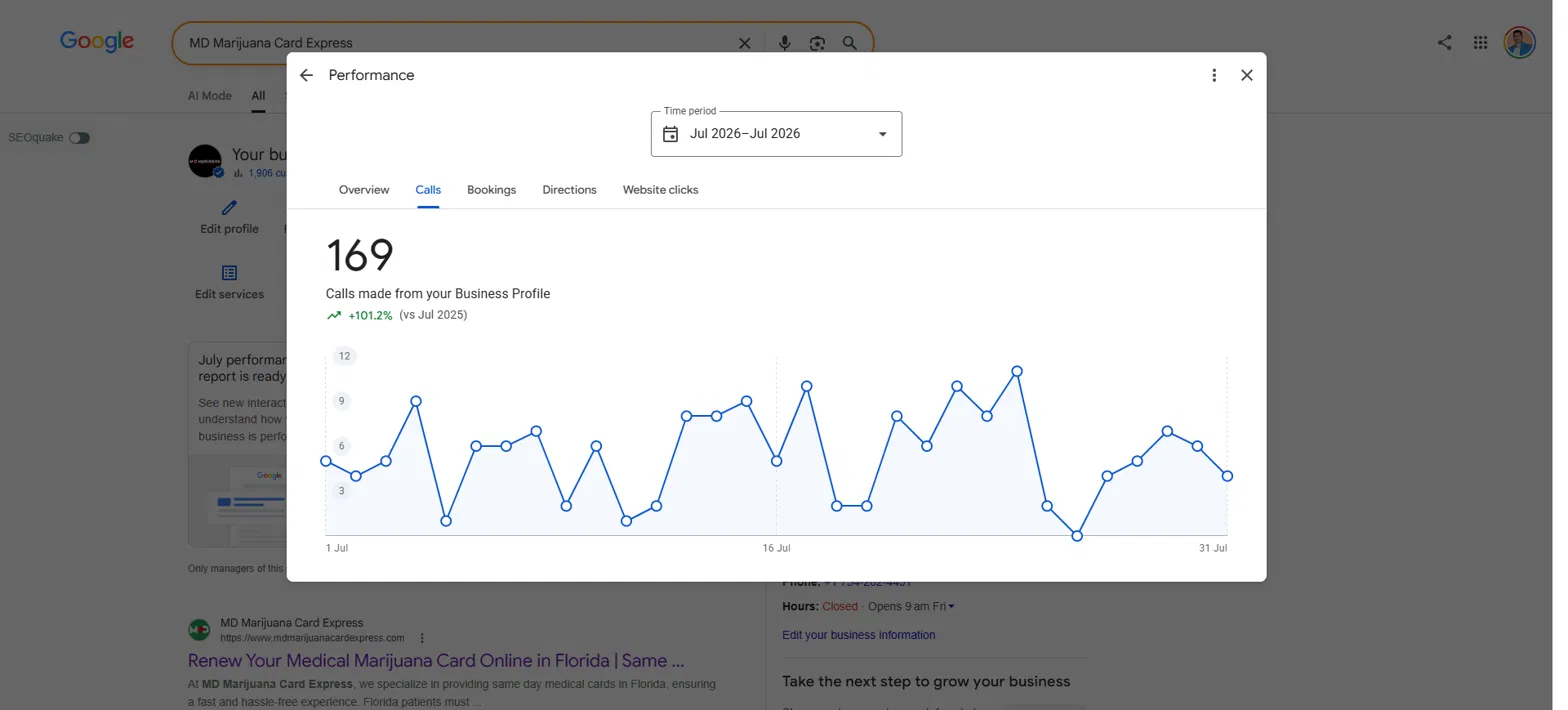
Task: Open the Directions tab
Action: (x=569, y=190)
